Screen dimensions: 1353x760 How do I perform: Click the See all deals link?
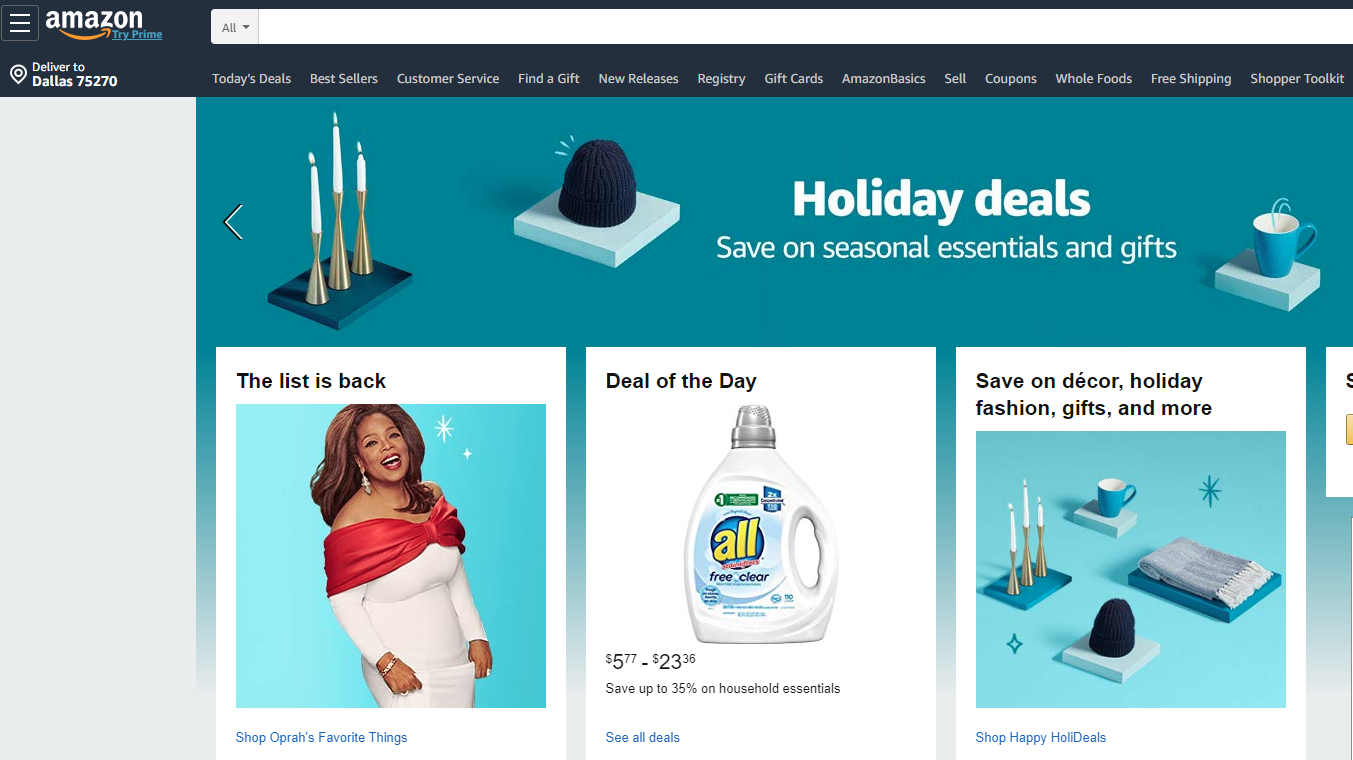[x=643, y=738]
